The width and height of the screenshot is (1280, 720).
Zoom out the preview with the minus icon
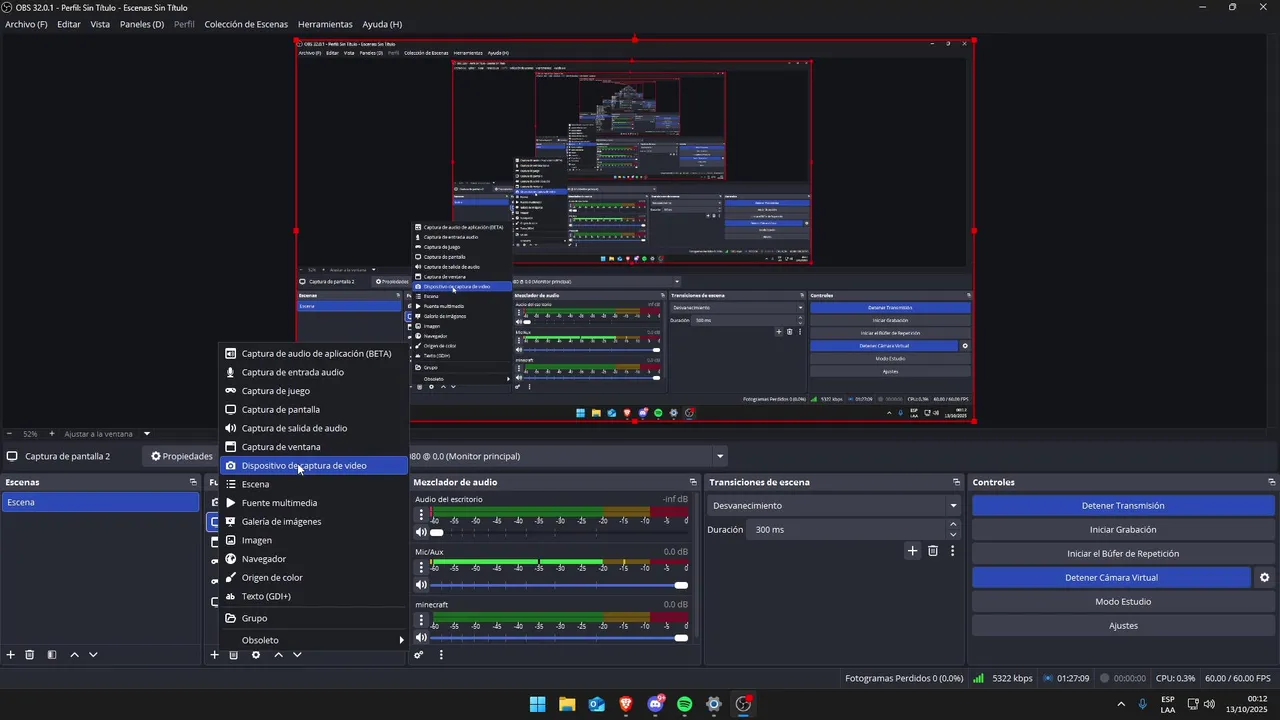tap(9, 434)
